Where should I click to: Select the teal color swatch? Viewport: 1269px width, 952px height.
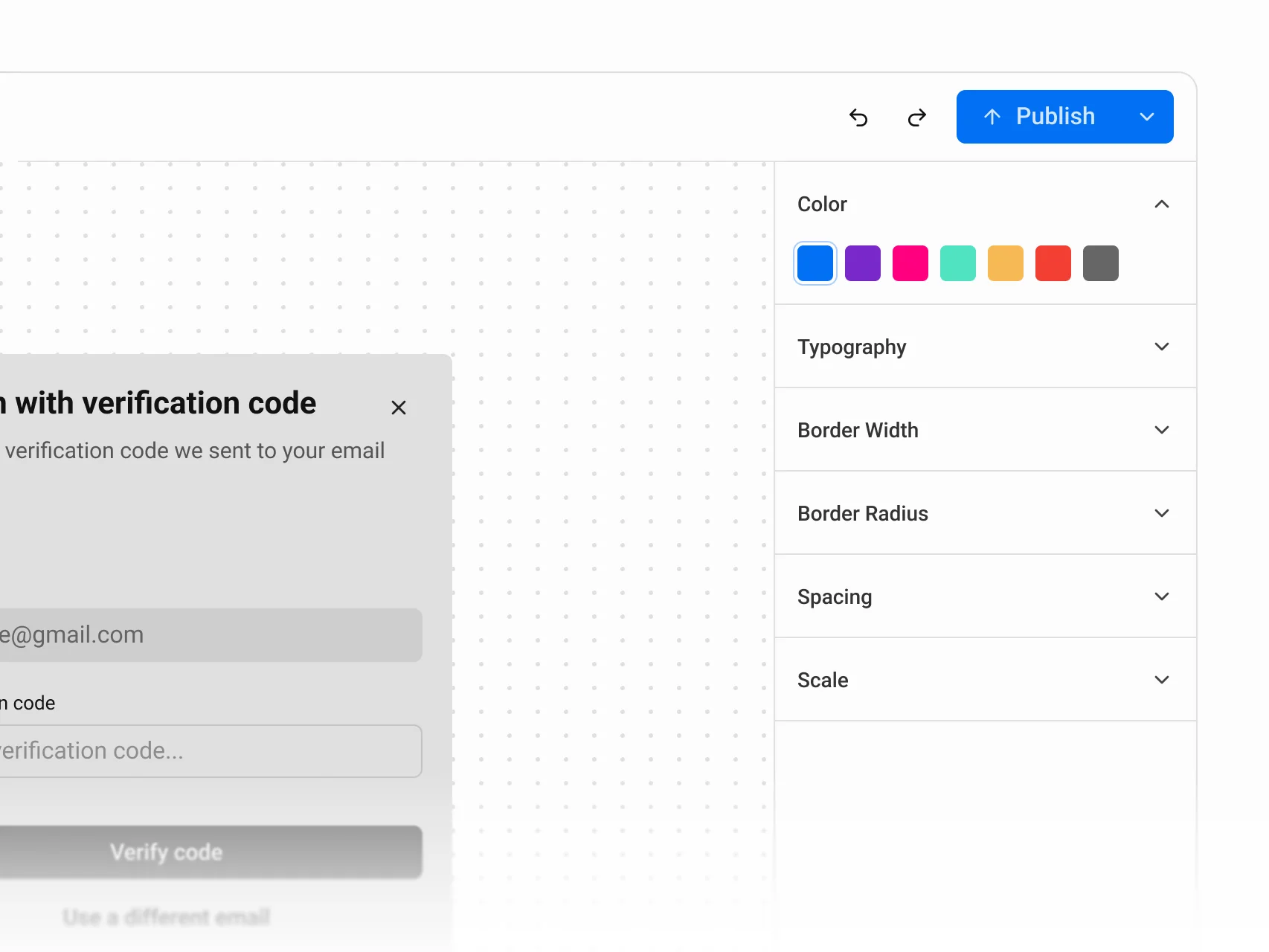point(957,263)
